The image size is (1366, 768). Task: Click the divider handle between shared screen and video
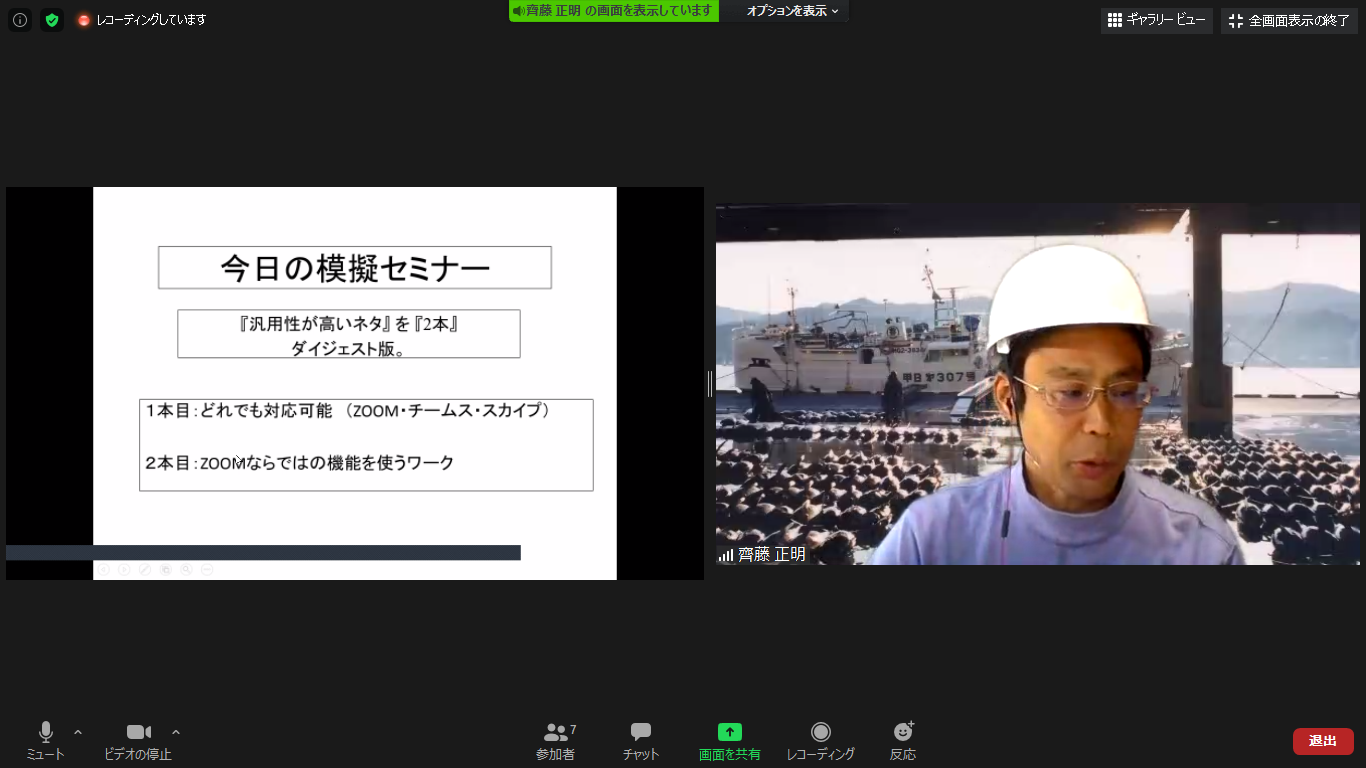[710, 384]
